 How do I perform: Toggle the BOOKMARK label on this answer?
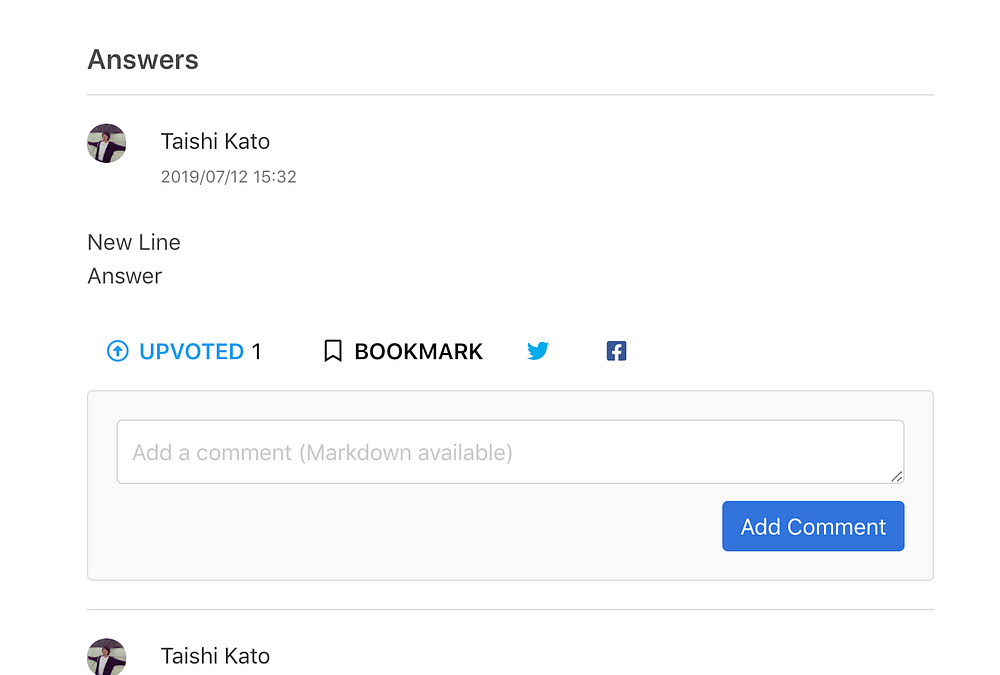click(418, 351)
